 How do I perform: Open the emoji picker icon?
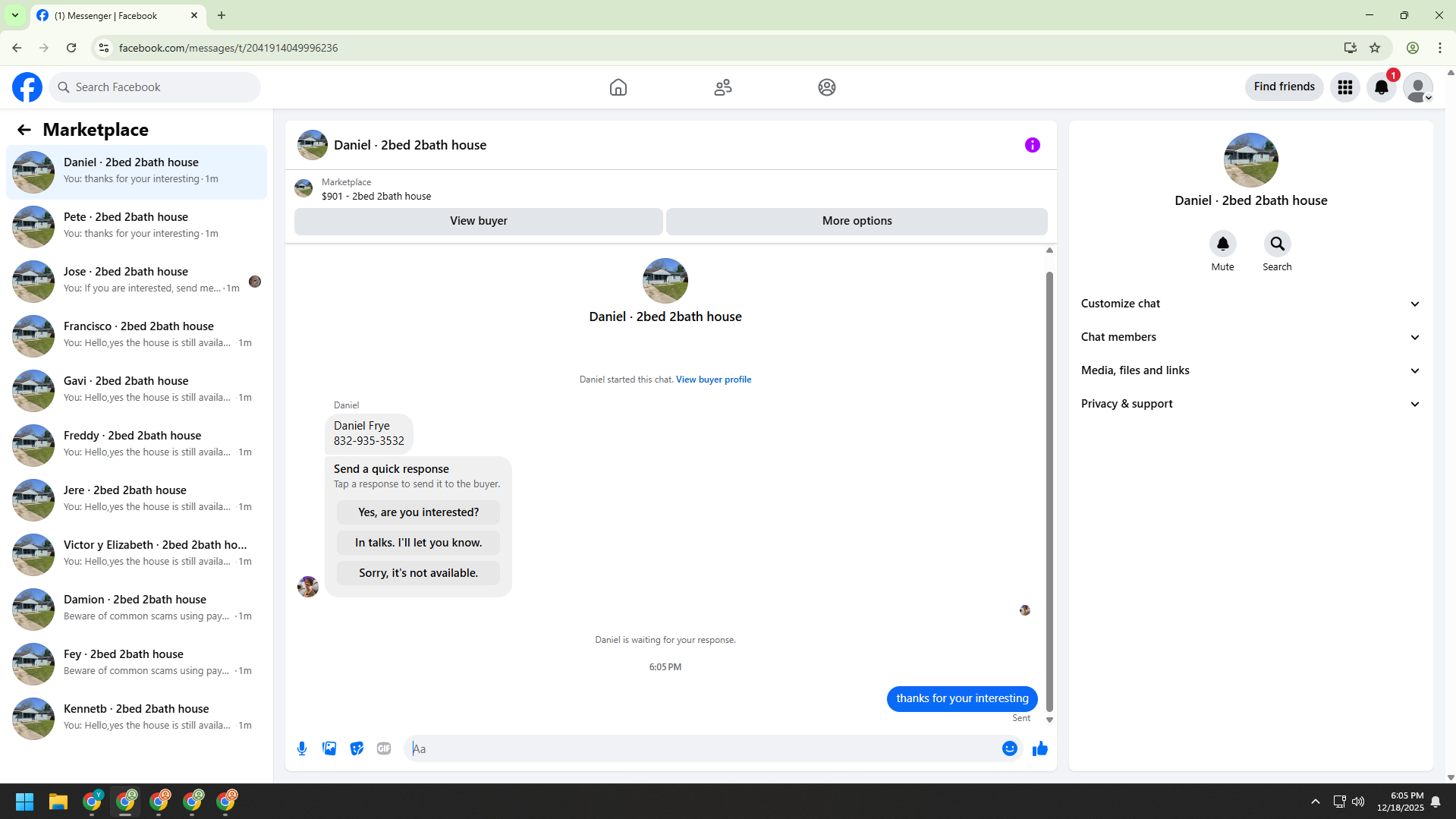(x=1010, y=748)
